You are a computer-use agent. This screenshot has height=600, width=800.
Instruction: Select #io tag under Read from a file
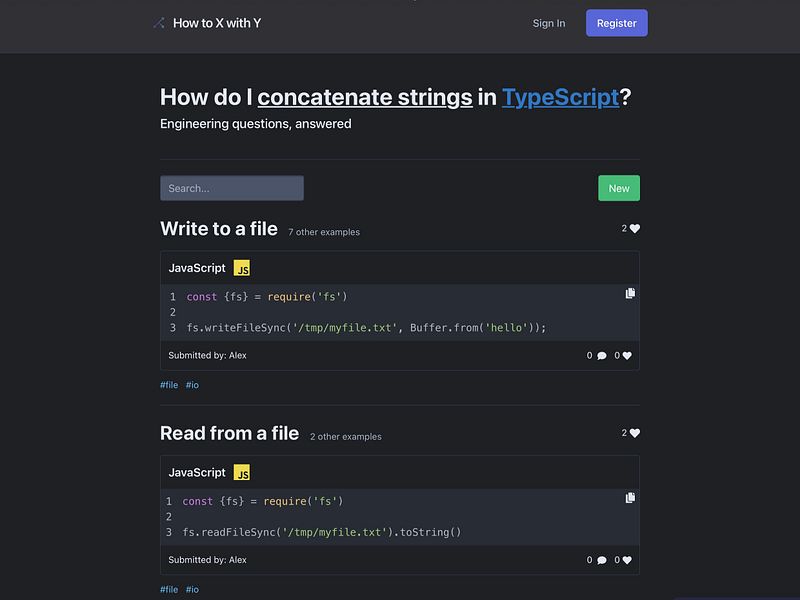(192, 589)
